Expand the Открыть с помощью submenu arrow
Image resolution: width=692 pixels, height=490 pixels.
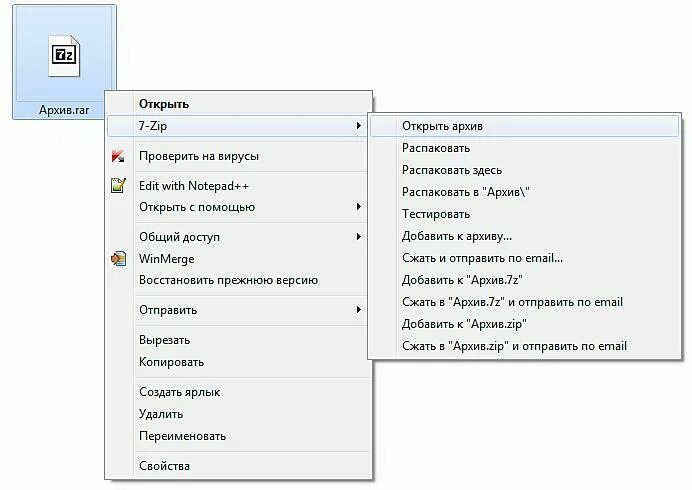(x=358, y=207)
